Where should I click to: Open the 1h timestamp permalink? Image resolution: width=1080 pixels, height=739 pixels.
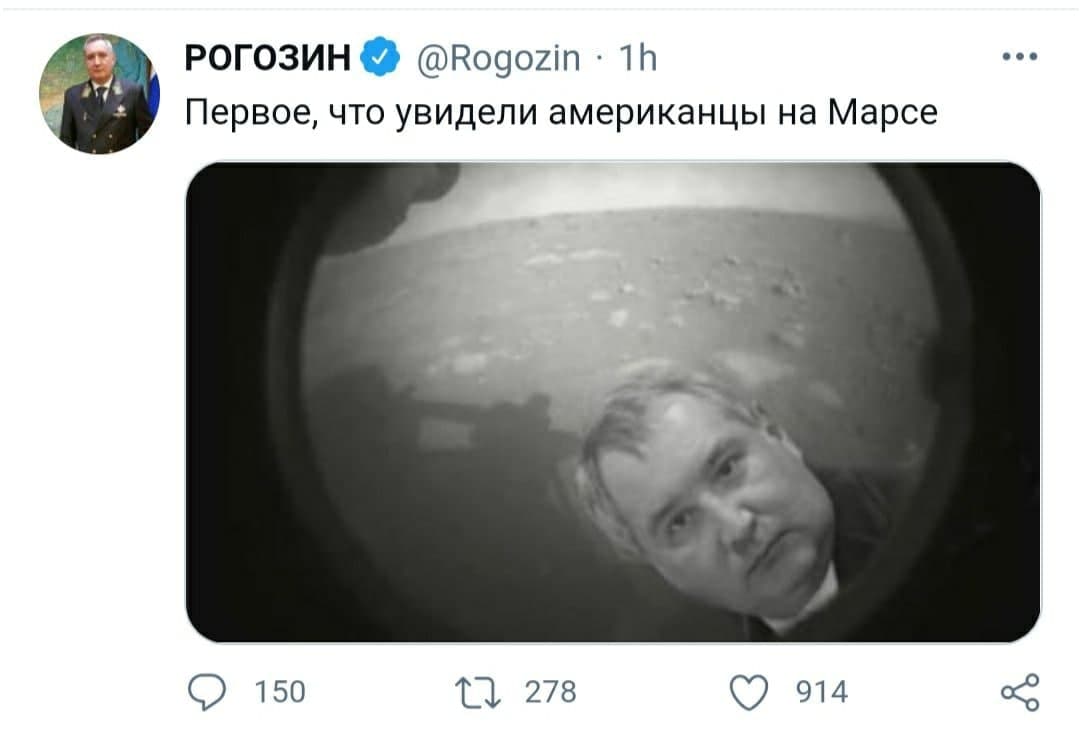638,58
